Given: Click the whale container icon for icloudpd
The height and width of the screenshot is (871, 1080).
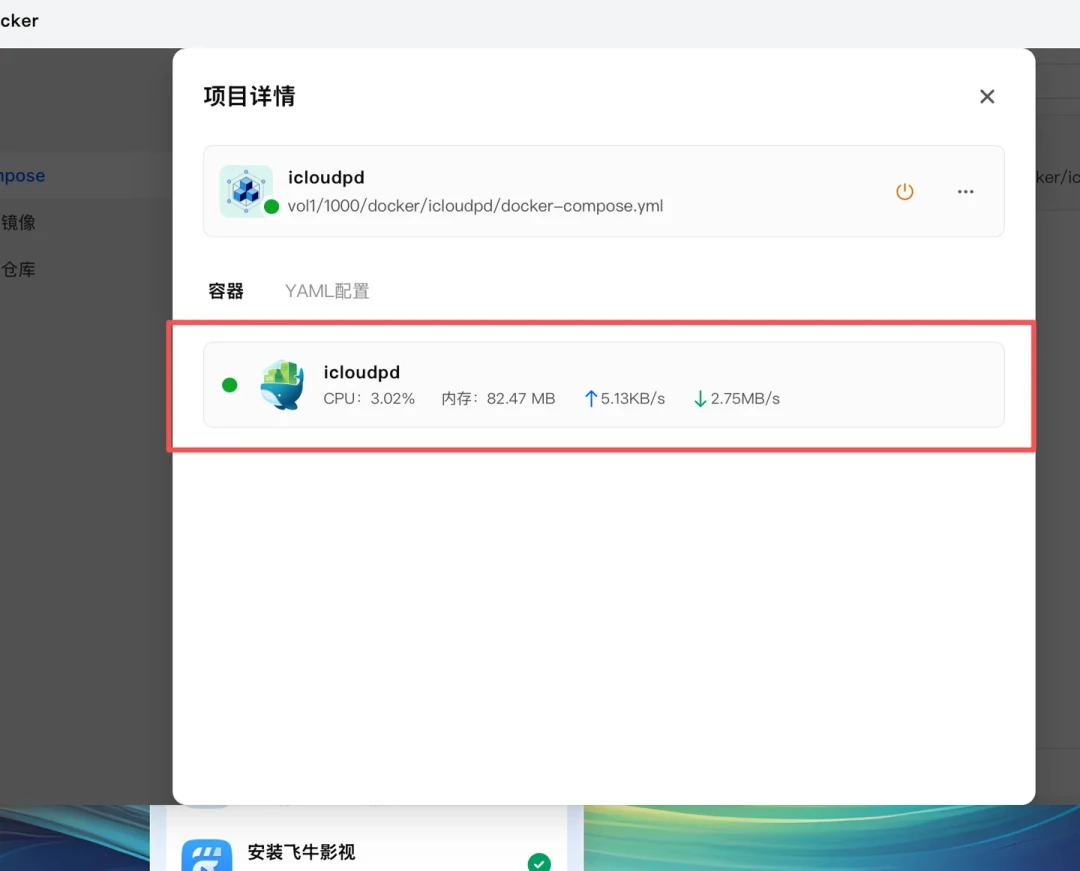Looking at the screenshot, I should (282, 385).
